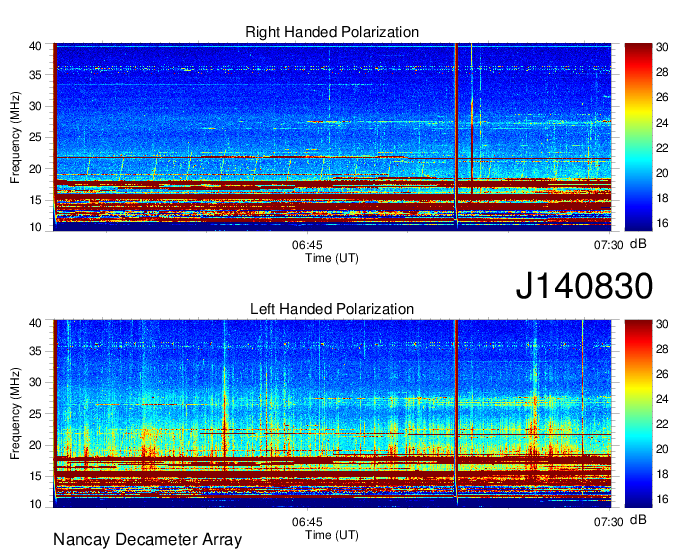This screenshot has height=552, width=680.
Task: Click the 16 dB label on Right Handed color bar
Action: pyautogui.click(x=662, y=223)
